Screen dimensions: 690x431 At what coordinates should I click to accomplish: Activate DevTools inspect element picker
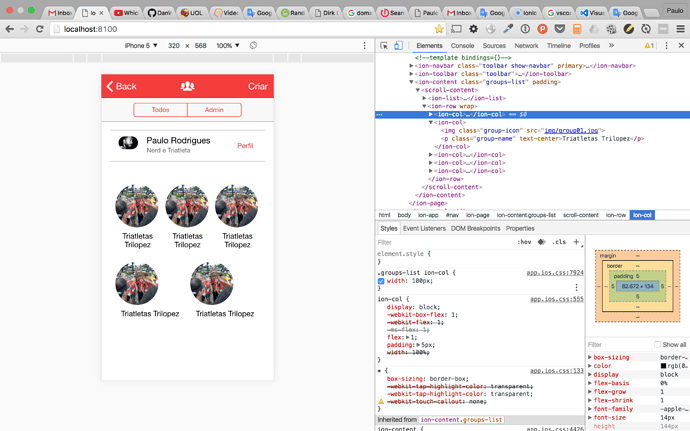(x=384, y=45)
